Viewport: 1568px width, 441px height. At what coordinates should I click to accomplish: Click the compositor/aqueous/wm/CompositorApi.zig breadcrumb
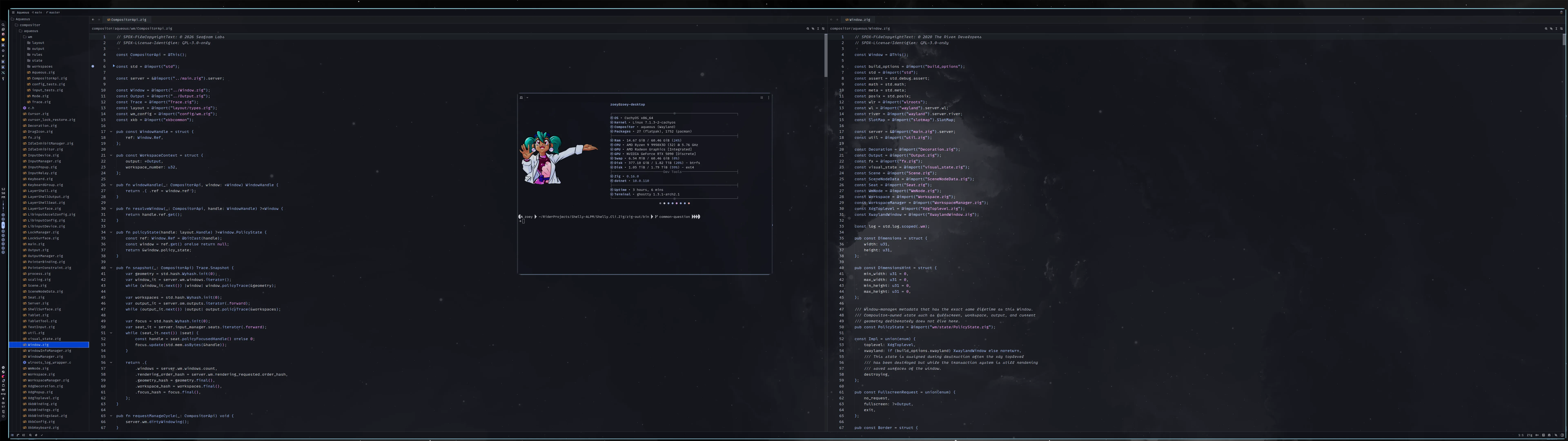tap(132, 29)
